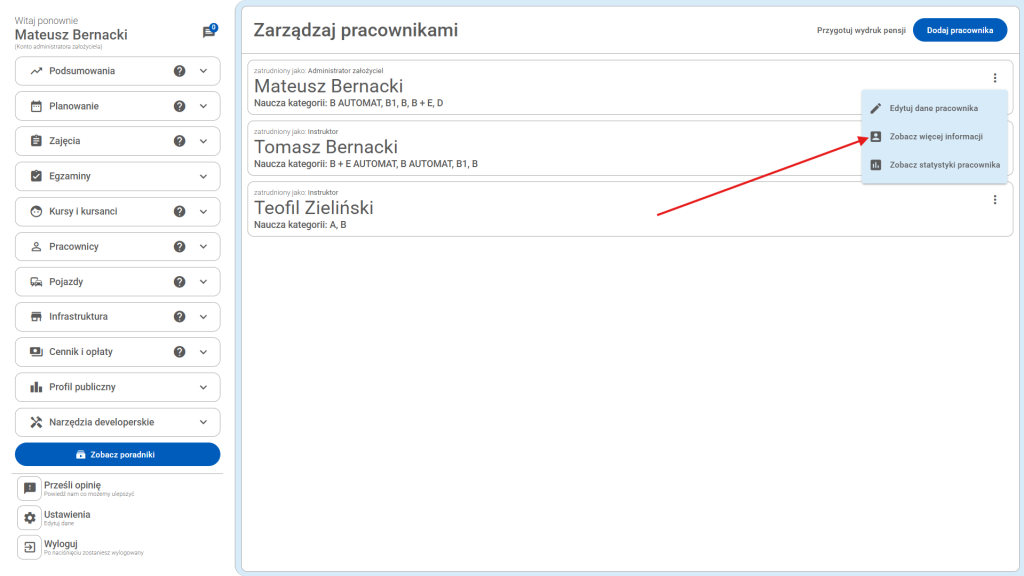This screenshot has width=1024, height=576.
Task: Click the Dodaj pracownika button
Action: click(x=959, y=30)
